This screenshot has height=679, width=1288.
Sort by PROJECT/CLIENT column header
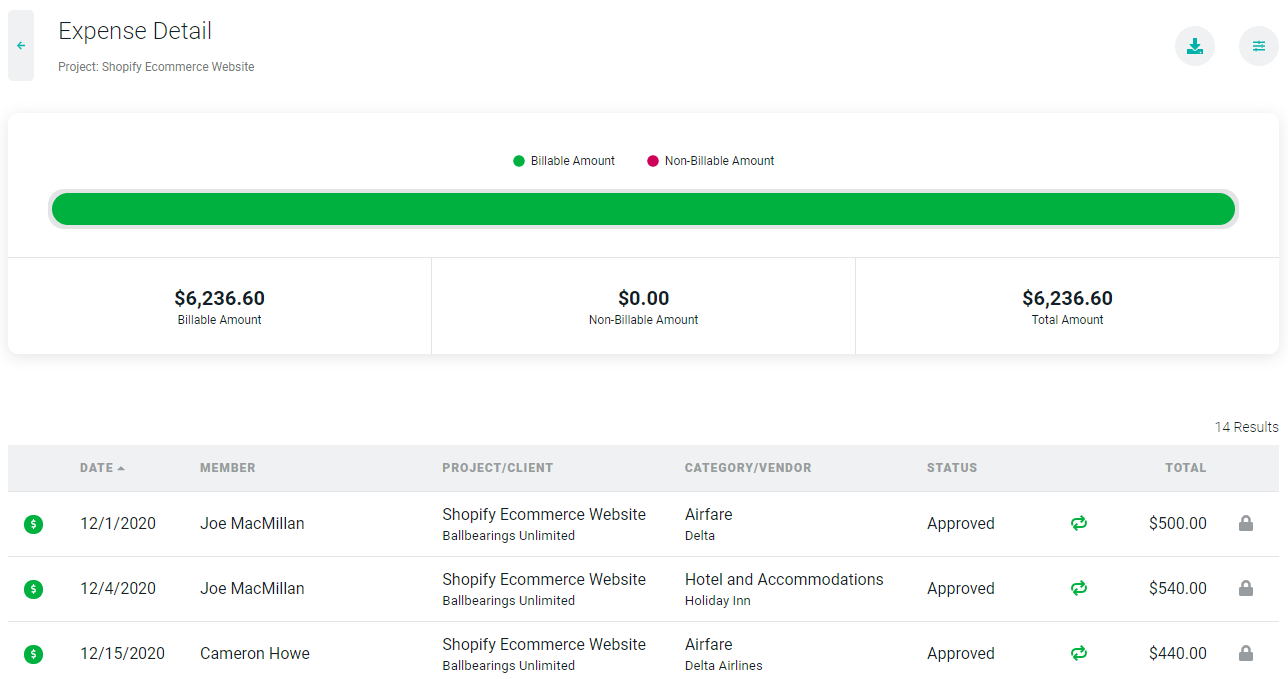498,468
